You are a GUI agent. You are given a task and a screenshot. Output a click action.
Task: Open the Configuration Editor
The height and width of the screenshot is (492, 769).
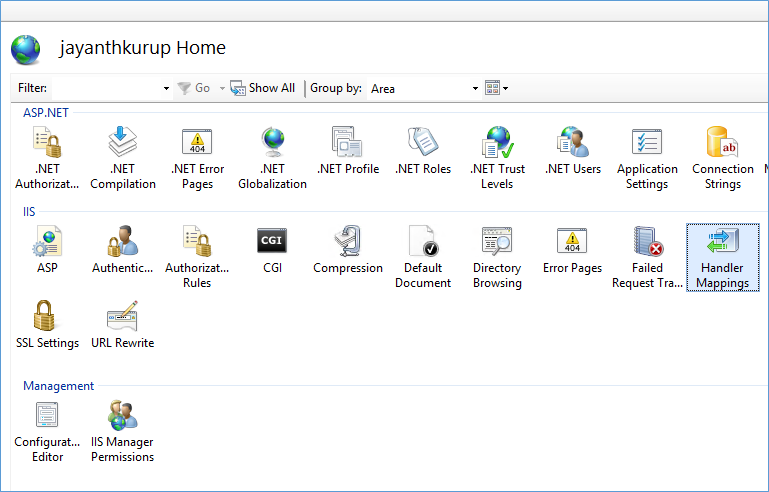coord(47,431)
